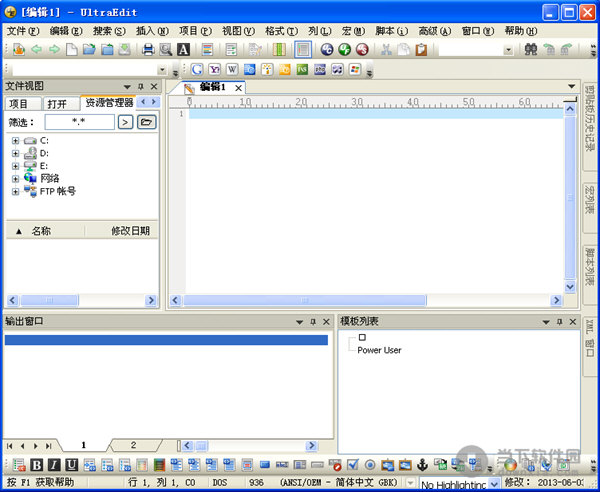Expand the FTP 帐号 tree node

tap(16, 190)
